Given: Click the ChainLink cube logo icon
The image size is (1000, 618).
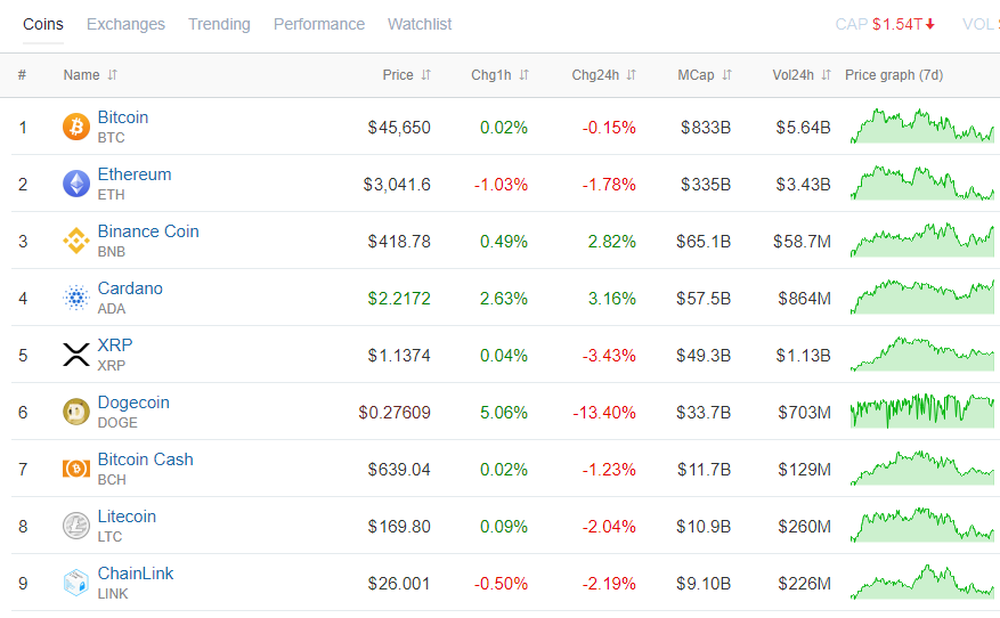Looking at the screenshot, I should (76, 583).
